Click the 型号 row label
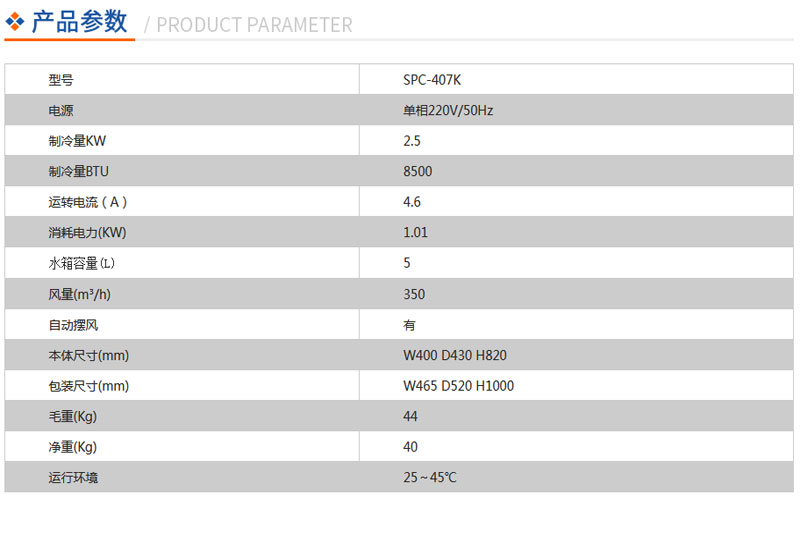This screenshot has height=544, width=800. pyautogui.click(x=61, y=80)
